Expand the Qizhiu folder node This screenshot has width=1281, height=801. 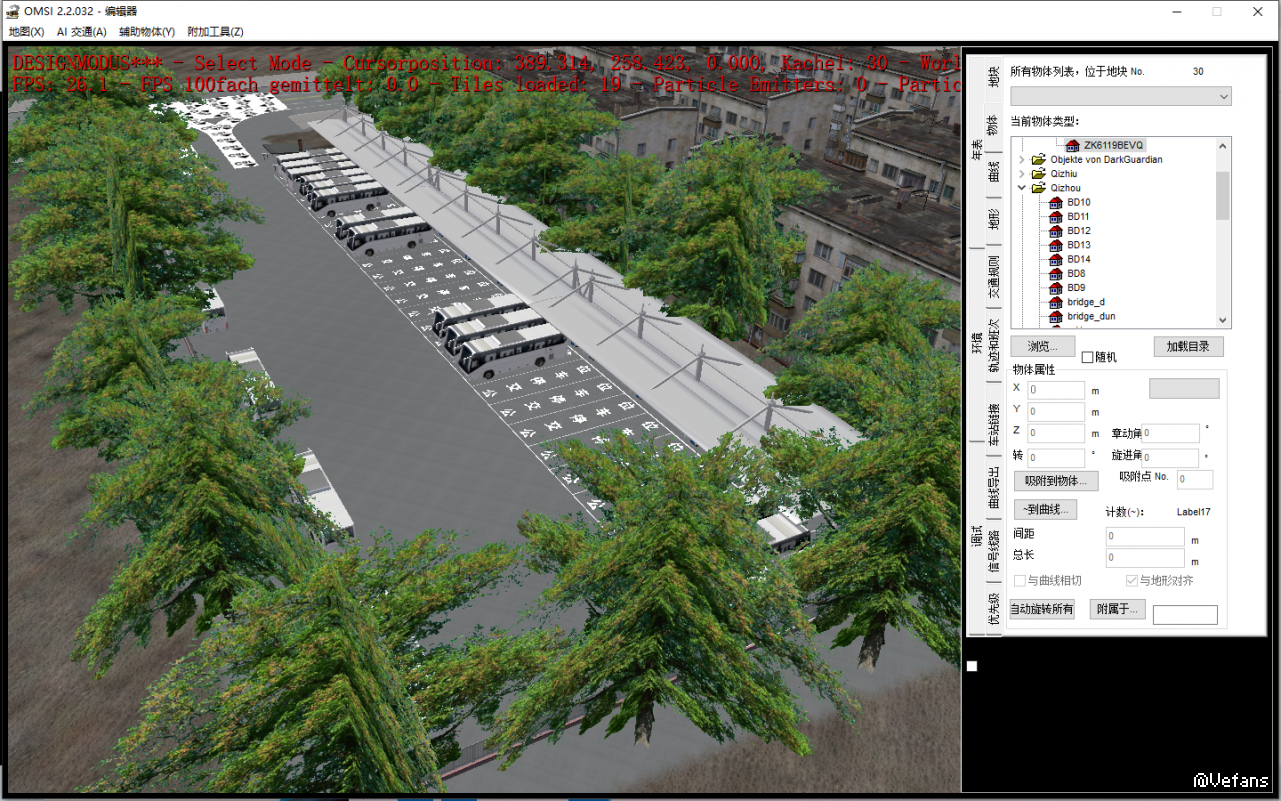point(1022,174)
